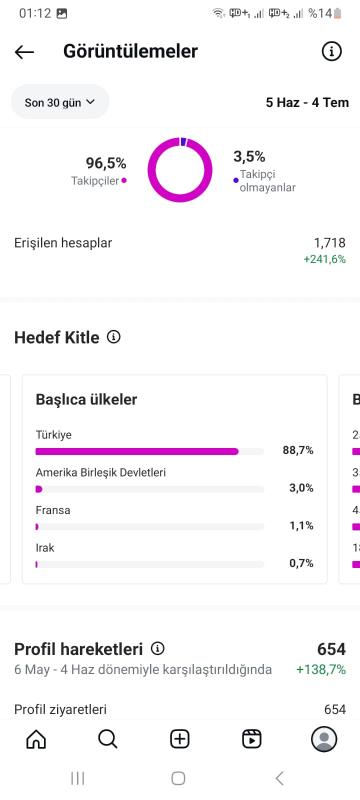Tap the back arrow icon
Viewport: 360px width, 800px height.
point(24,52)
